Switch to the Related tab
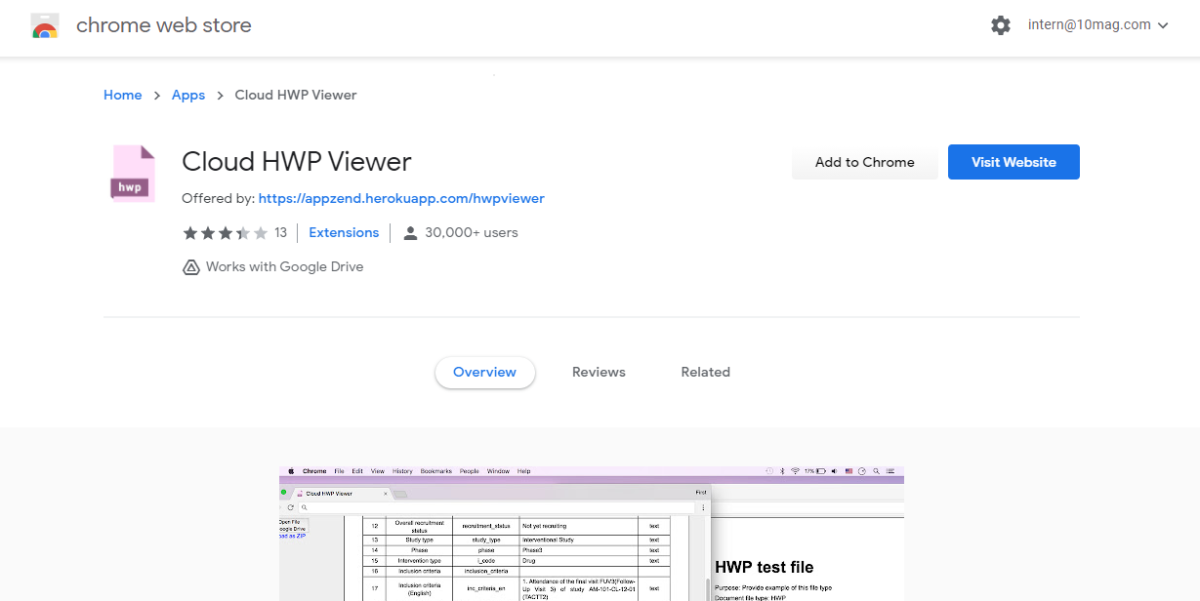The height and width of the screenshot is (601, 1200). click(706, 372)
